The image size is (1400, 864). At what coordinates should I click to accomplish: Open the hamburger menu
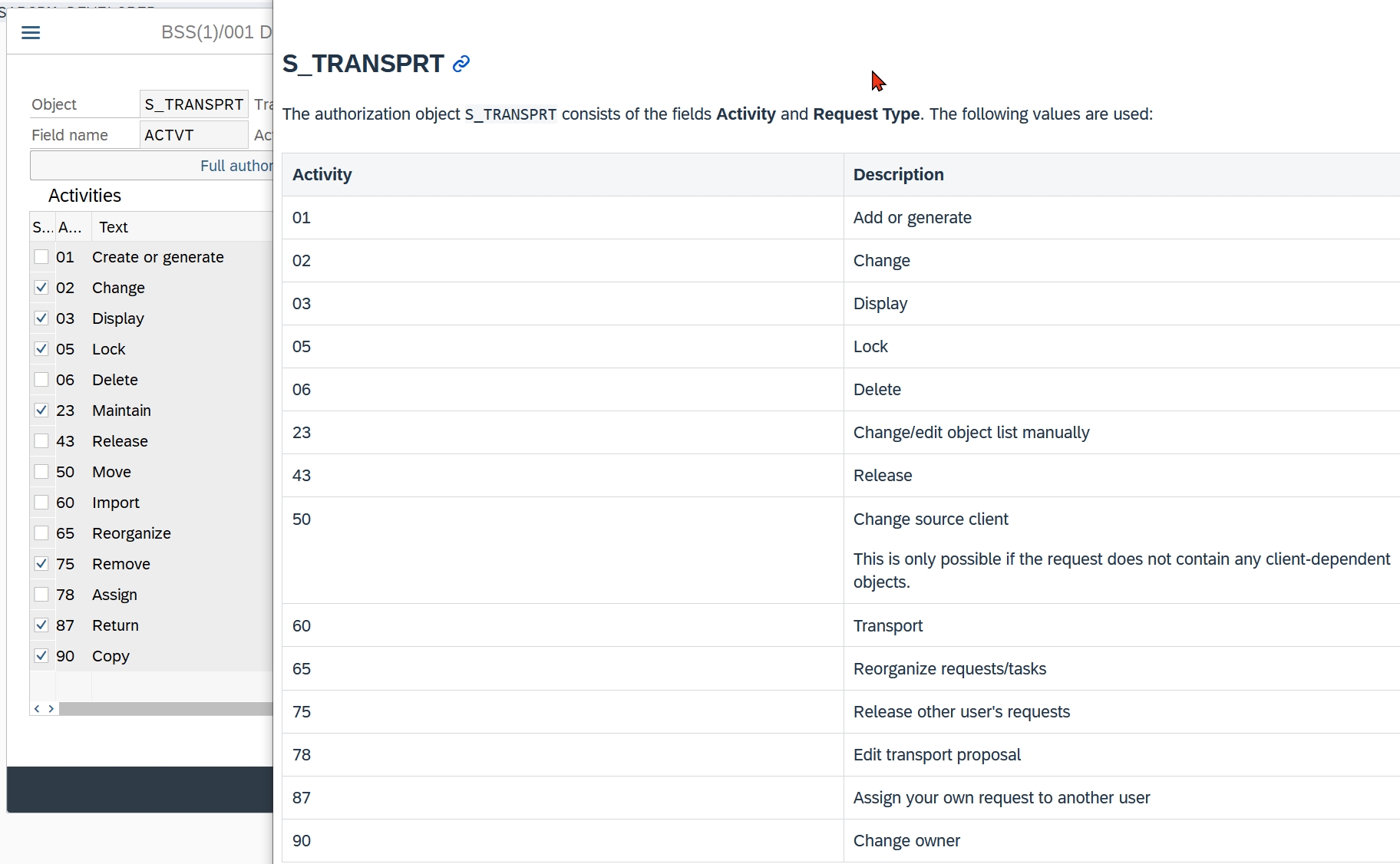(x=31, y=32)
